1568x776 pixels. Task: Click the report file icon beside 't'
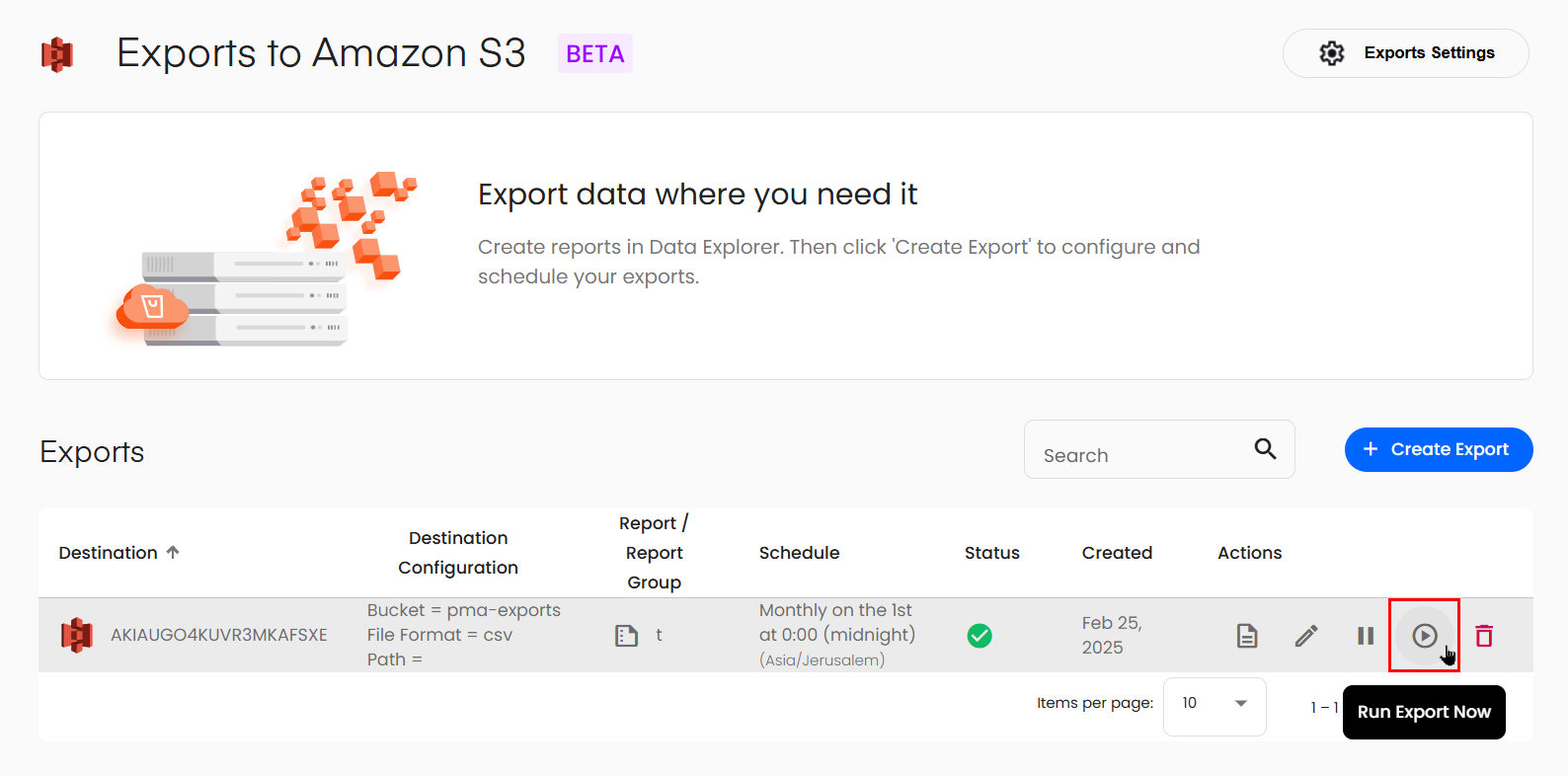pyautogui.click(x=626, y=636)
